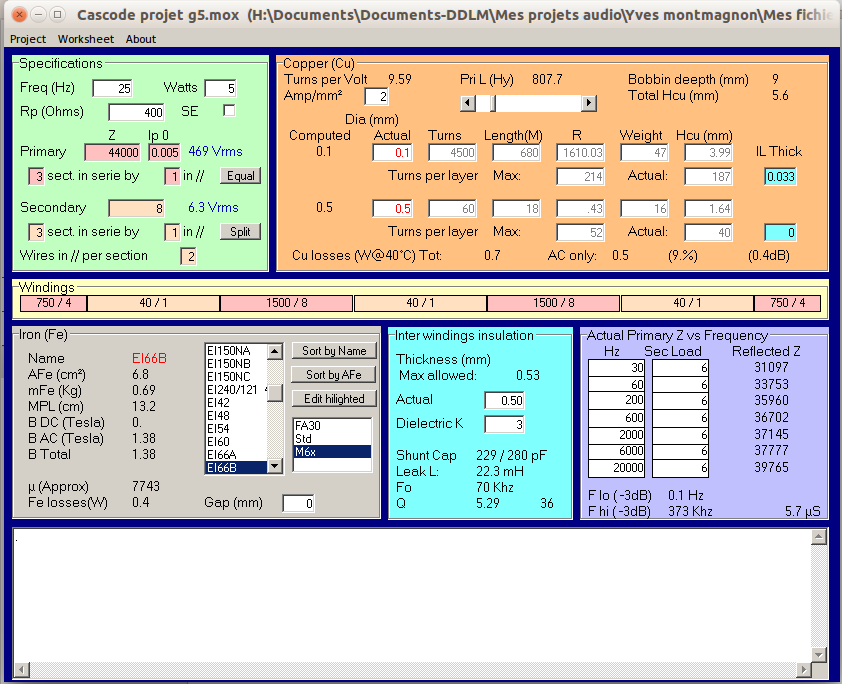Open the Worksheet menu
The image size is (842, 684).
point(86,39)
